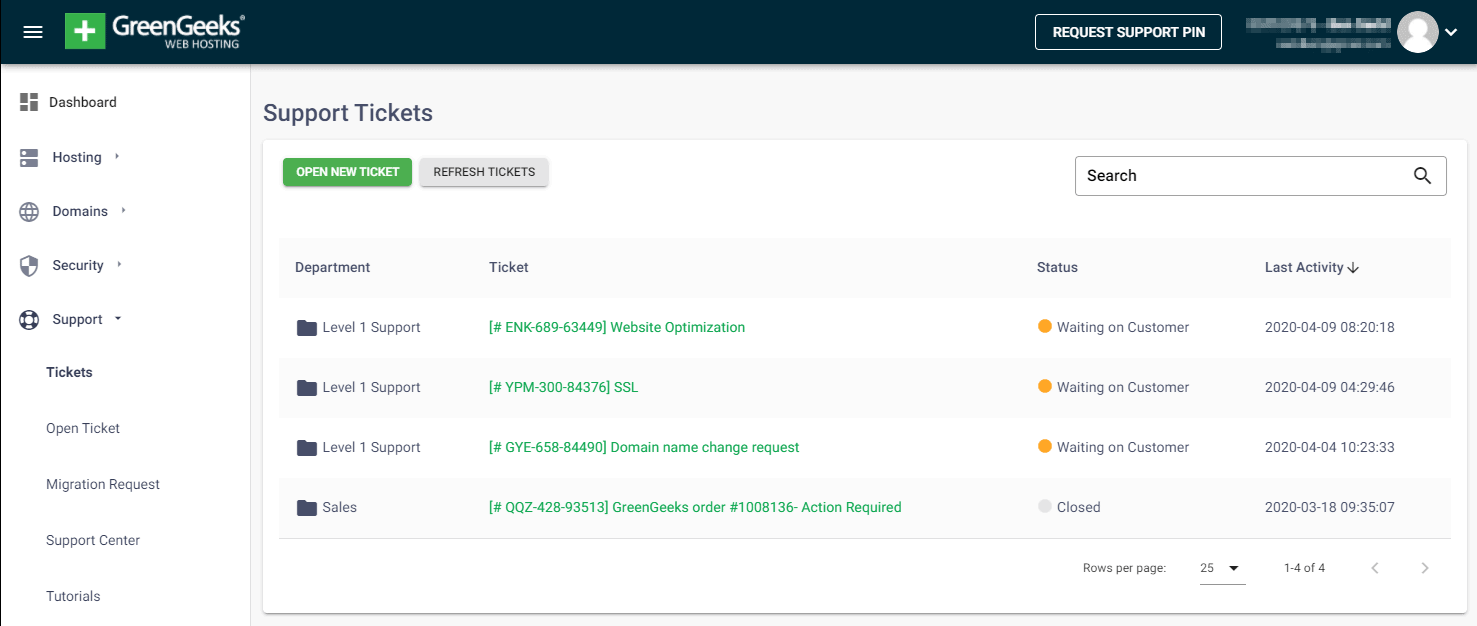Collapse the Support submenu arrow
This screenshot has width=1477, height=626.
pyautogui.click(x=118, y=319)
